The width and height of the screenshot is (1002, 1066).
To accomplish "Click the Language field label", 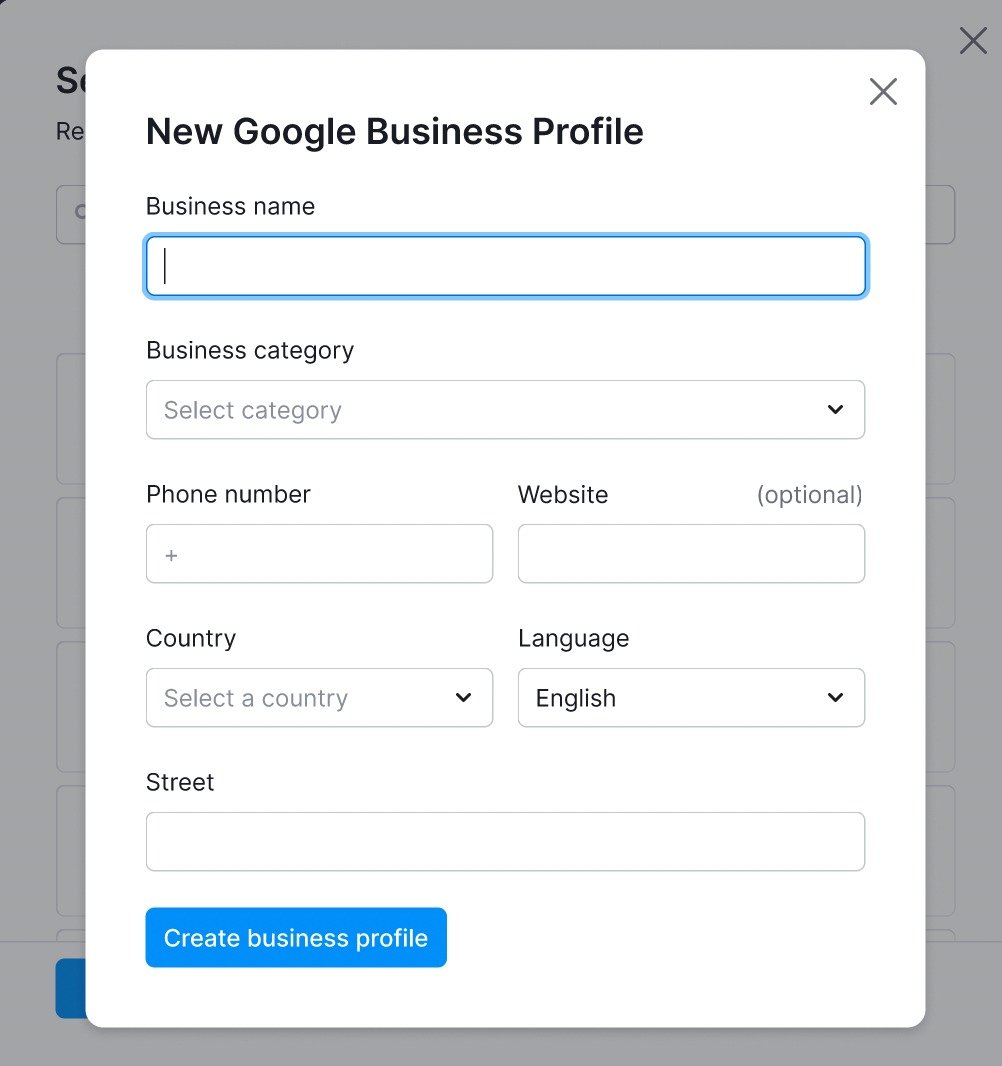I will (573, 638).
